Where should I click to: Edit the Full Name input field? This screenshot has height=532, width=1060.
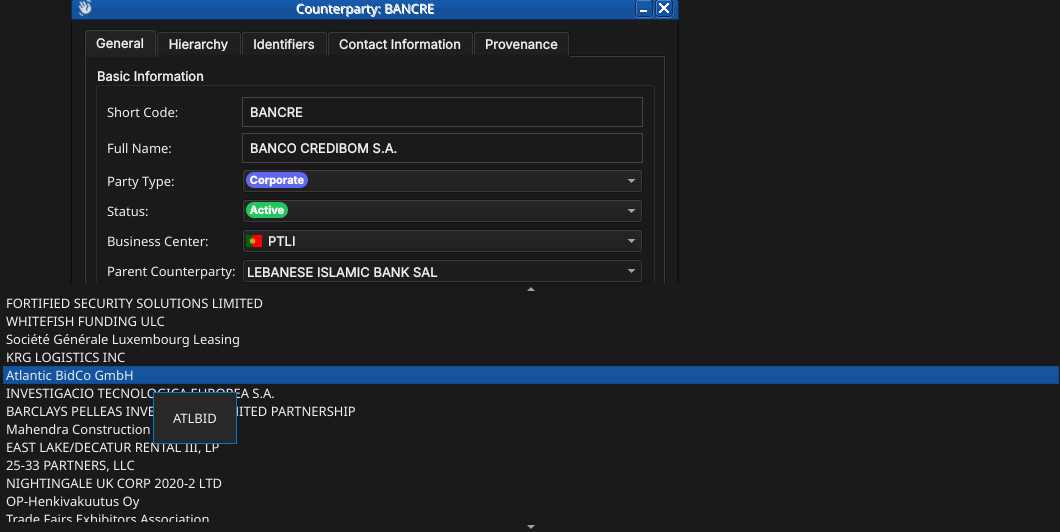point(442,148)
